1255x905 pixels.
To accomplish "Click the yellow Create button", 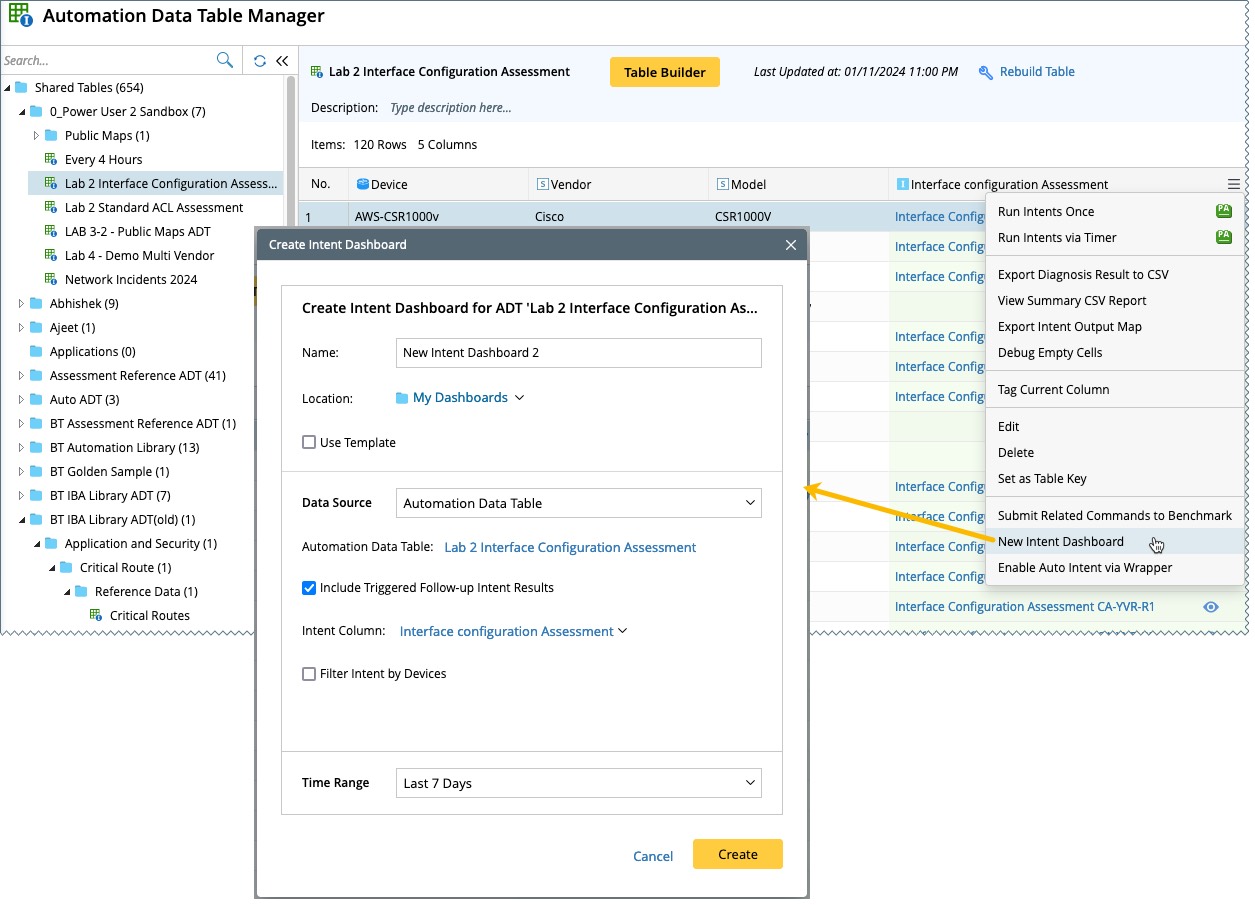I will (737, 854).
